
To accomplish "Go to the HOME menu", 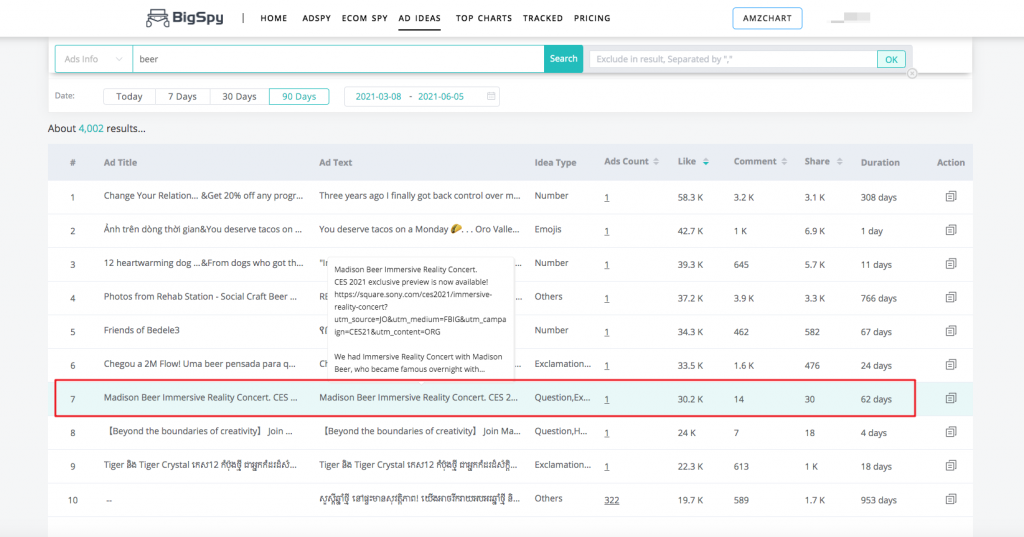I will pyautogui.click(x=274, y=18).
